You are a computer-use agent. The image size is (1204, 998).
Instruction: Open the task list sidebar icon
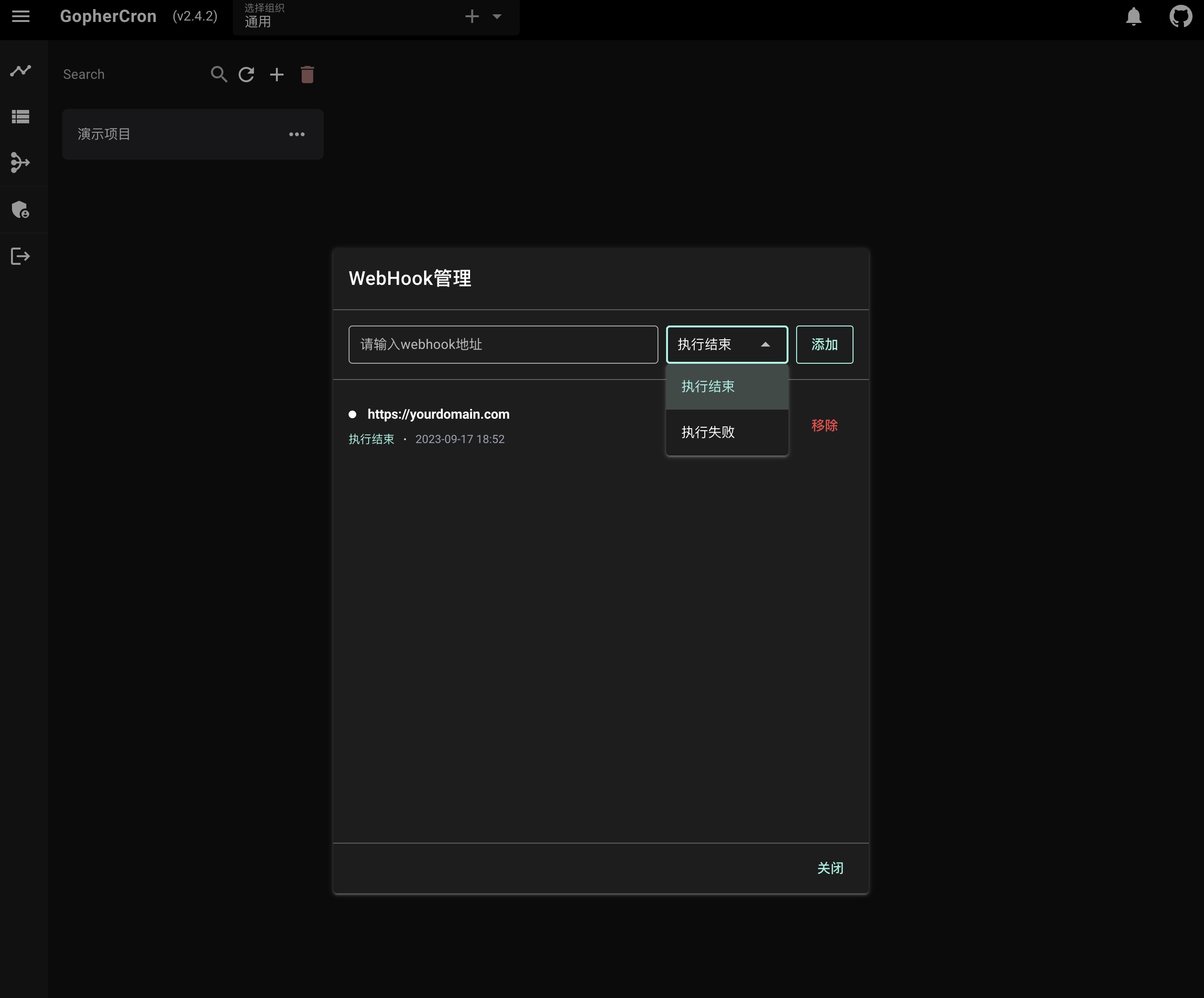click(21, 117)
